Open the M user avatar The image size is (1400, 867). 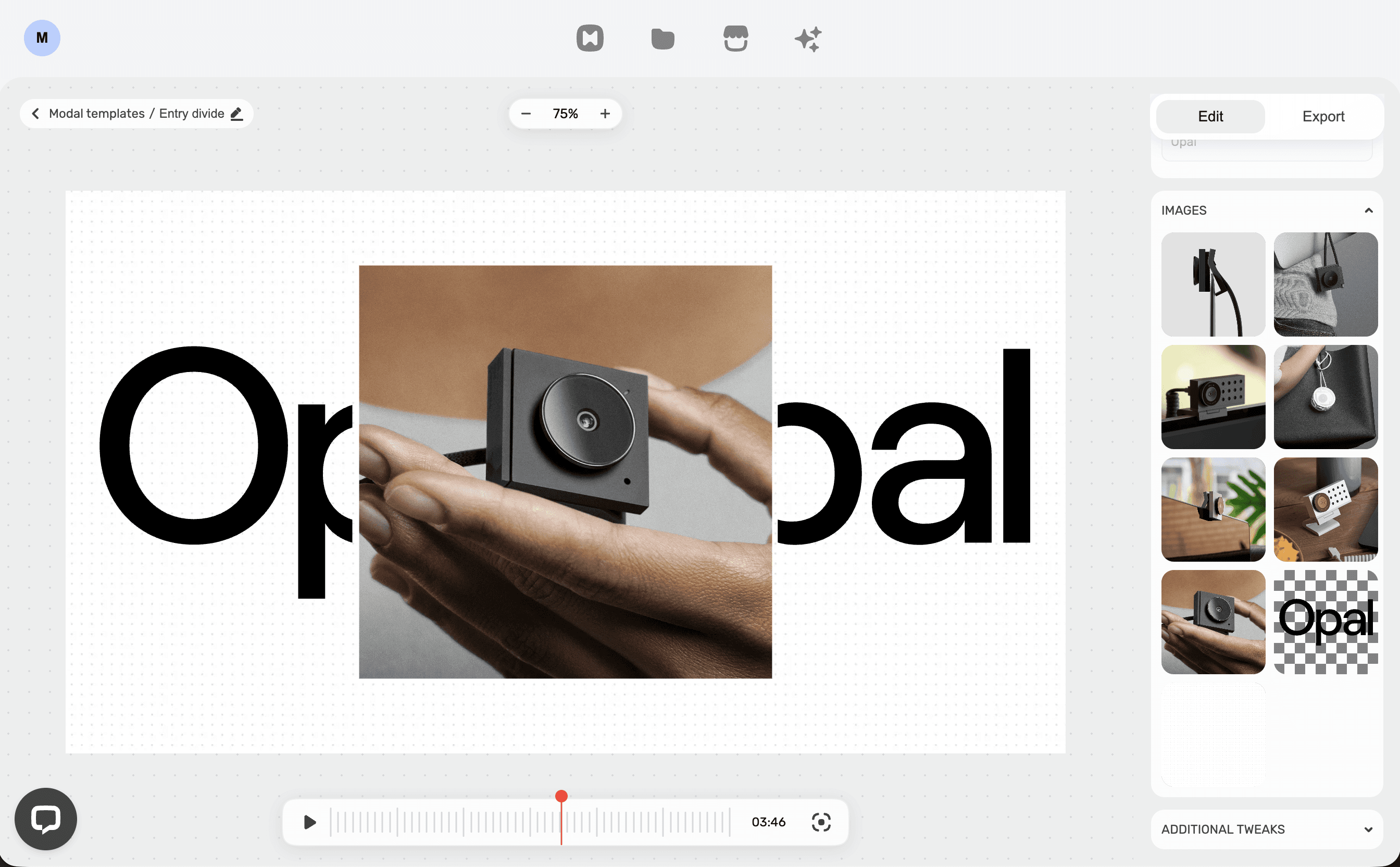pos(42,38)
